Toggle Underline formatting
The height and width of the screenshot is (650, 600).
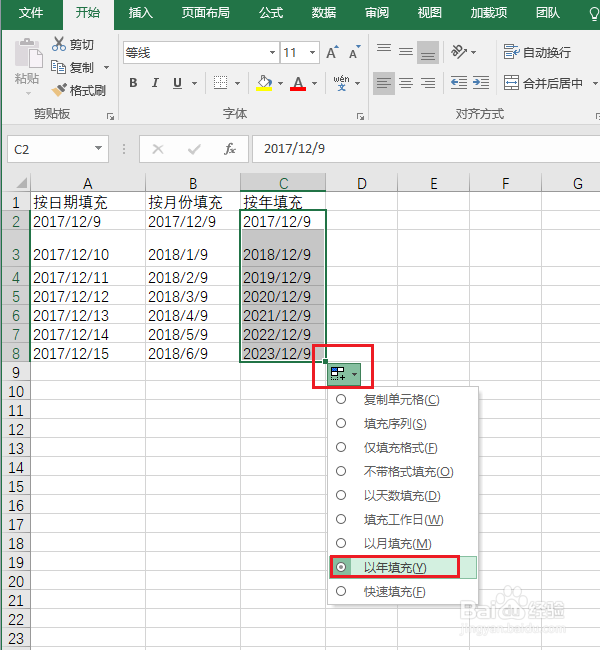(177, 83)
